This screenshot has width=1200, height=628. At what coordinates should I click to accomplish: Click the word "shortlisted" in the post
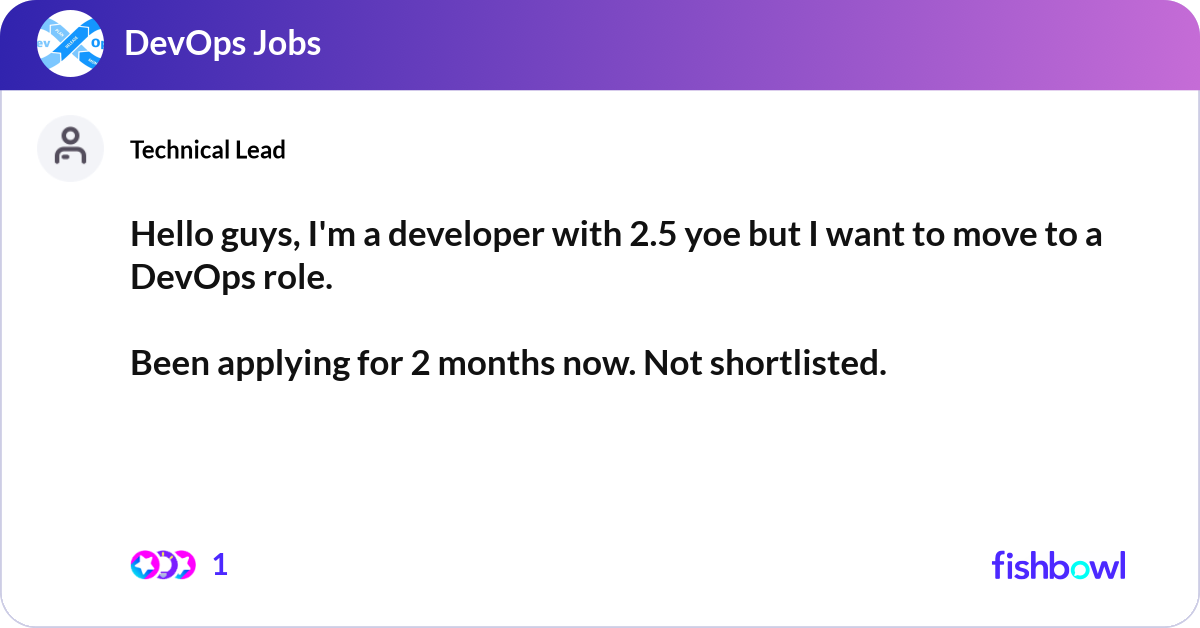coord(794,365)
